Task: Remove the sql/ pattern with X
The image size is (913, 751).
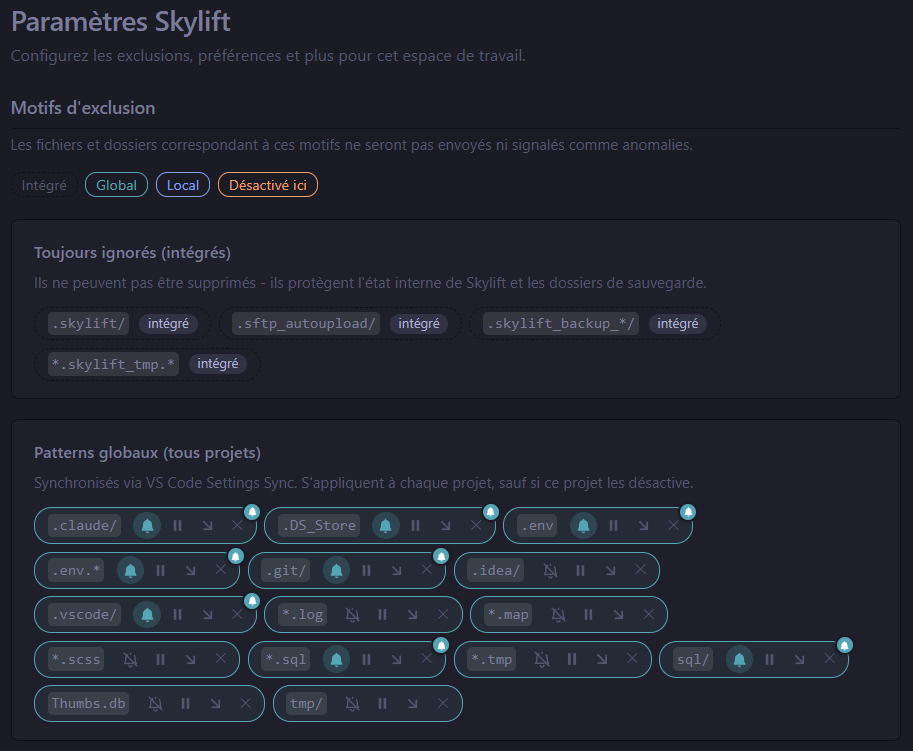Action: [830, 658]
